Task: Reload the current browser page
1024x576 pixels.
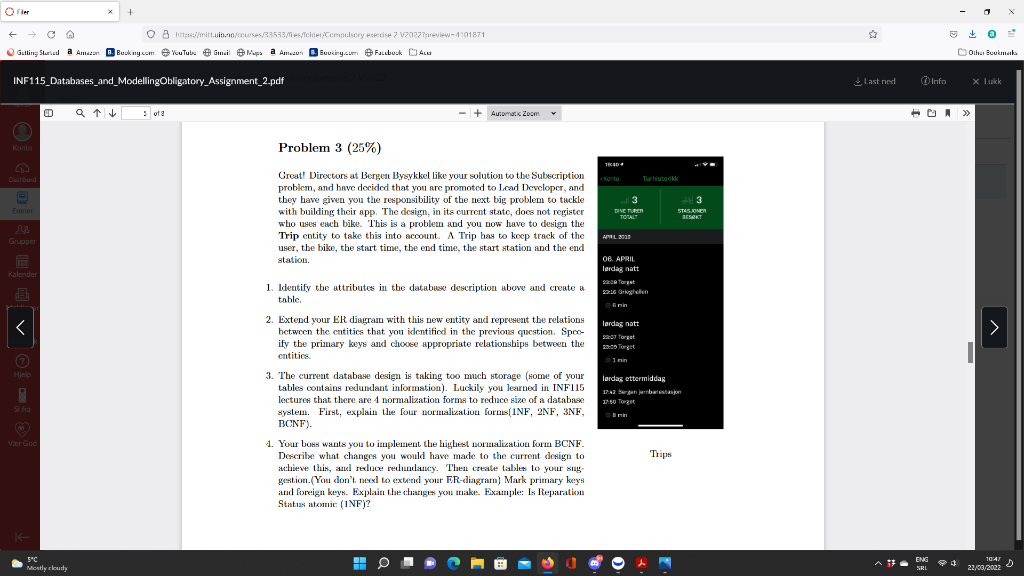Action: pos(51,35)
